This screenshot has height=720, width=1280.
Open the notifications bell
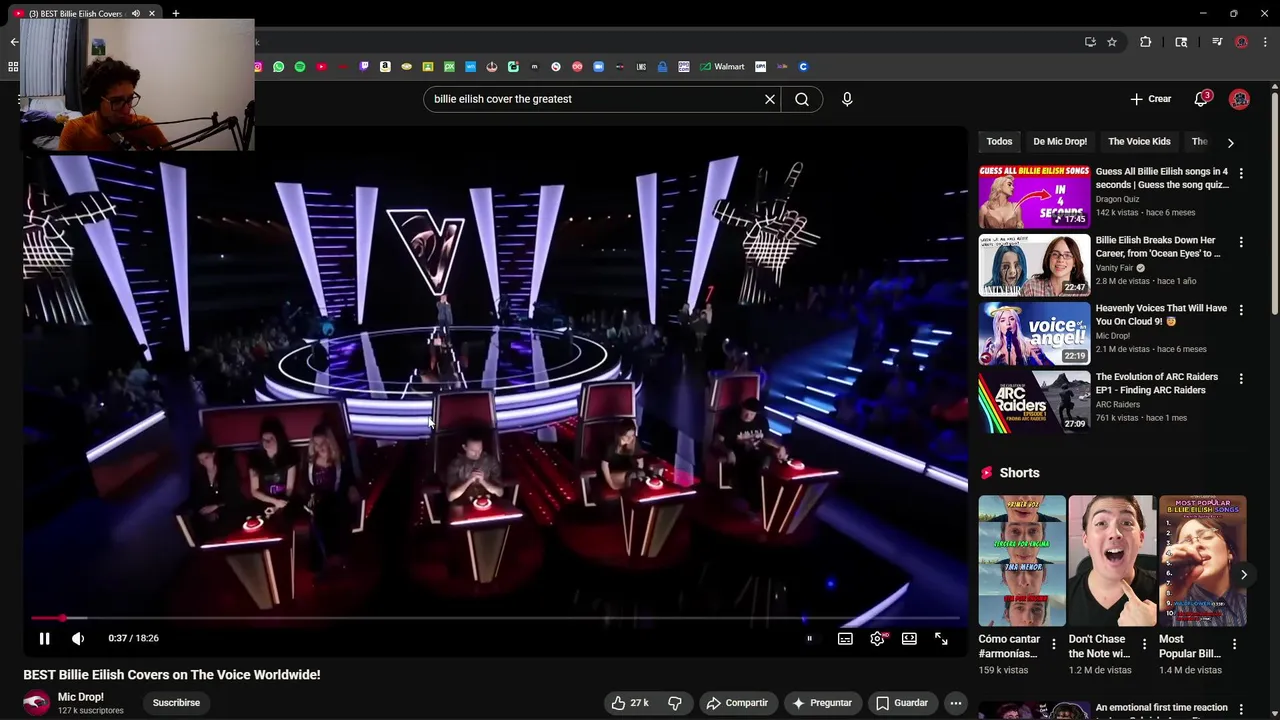click(x=1201, y=99)
